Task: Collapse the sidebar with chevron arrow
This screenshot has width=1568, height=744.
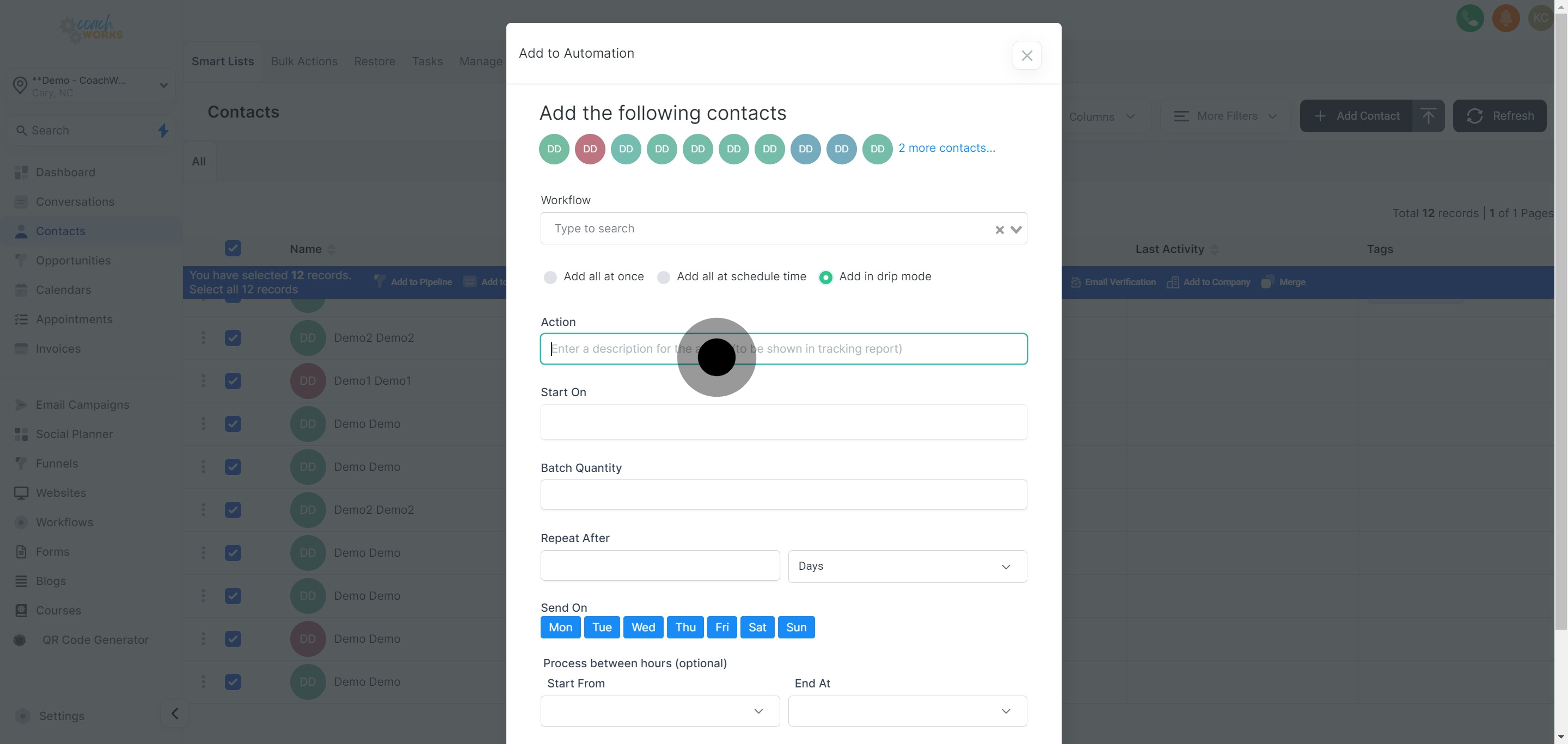Action: point(175,714)
